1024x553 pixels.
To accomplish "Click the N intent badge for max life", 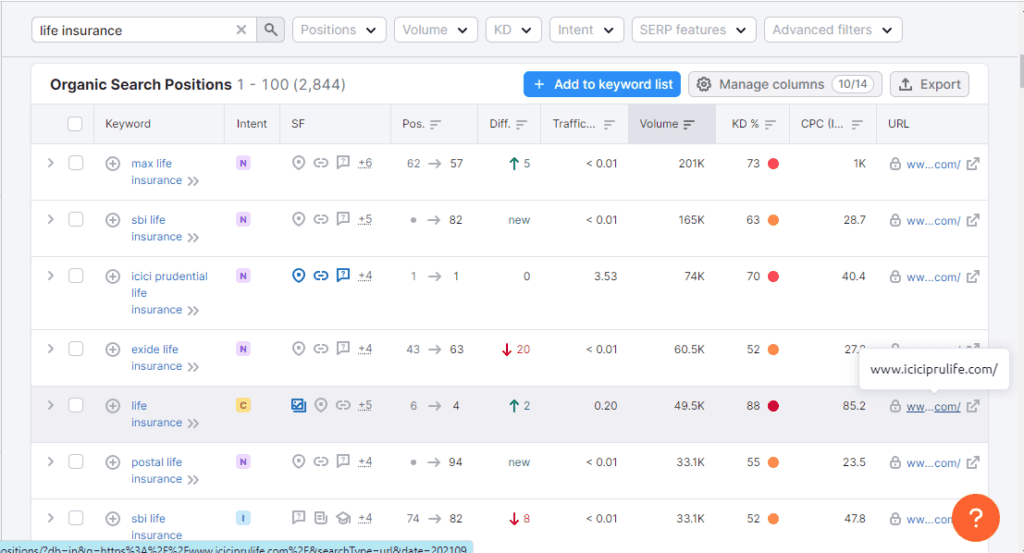I will click(x=243, y=163).
